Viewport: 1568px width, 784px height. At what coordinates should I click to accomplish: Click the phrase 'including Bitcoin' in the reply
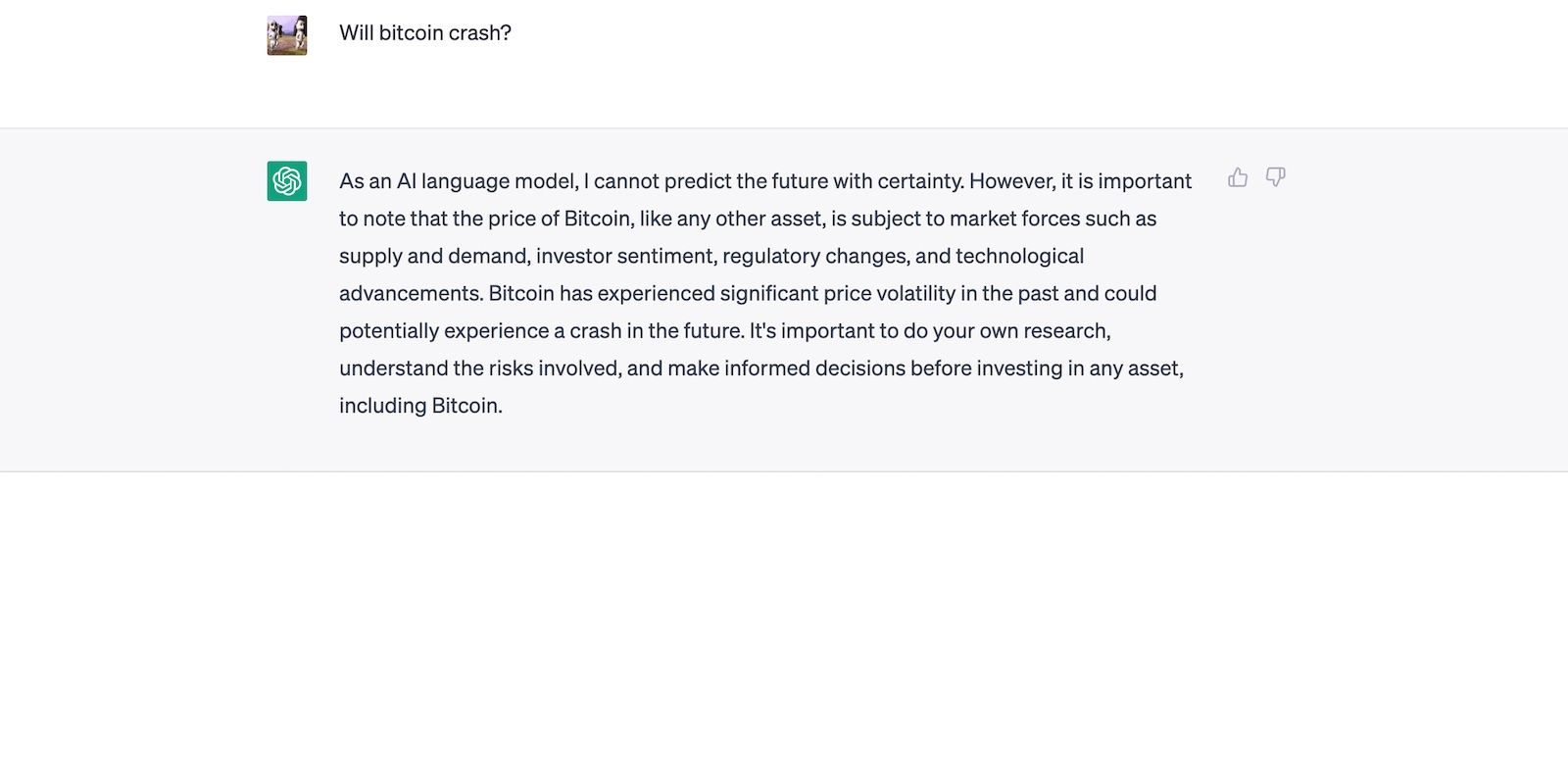(x=421, y=405)
